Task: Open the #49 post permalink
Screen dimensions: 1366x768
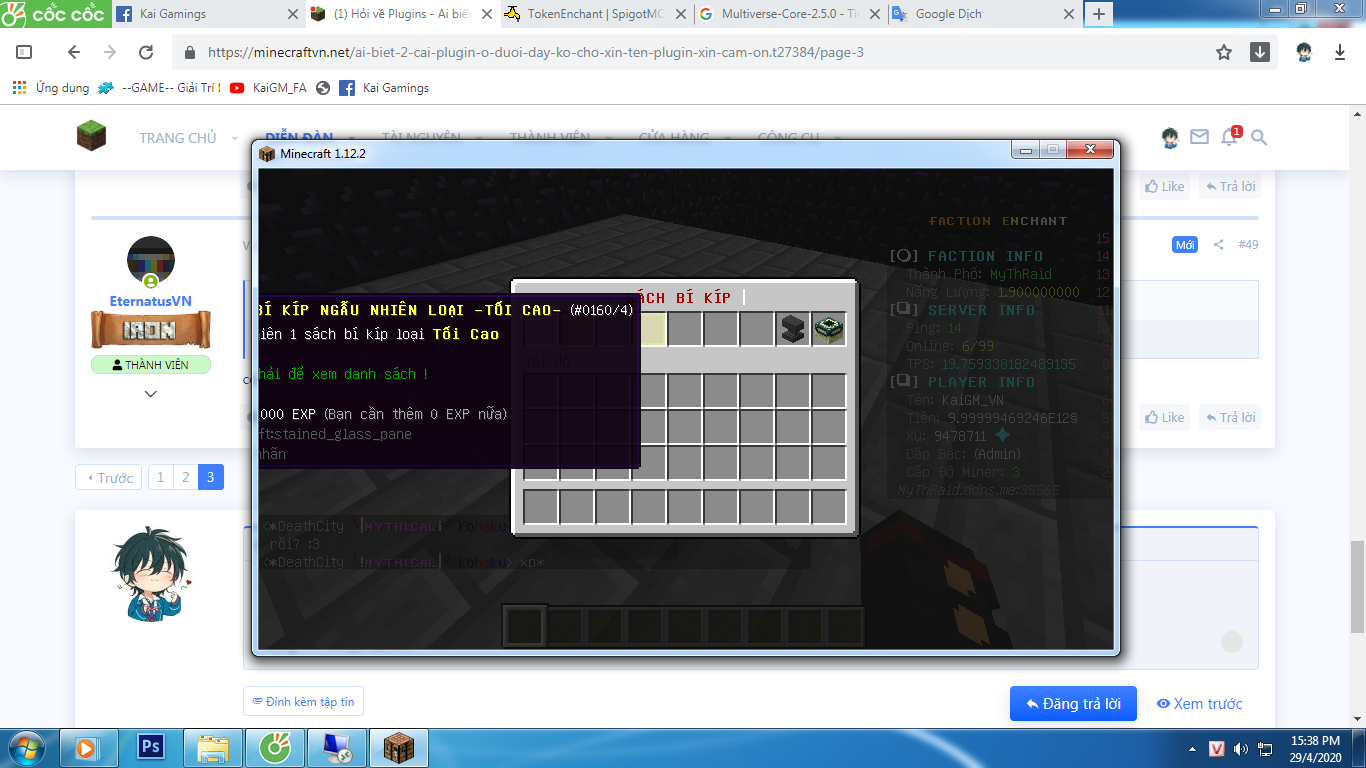Action: pos(1248,244)
